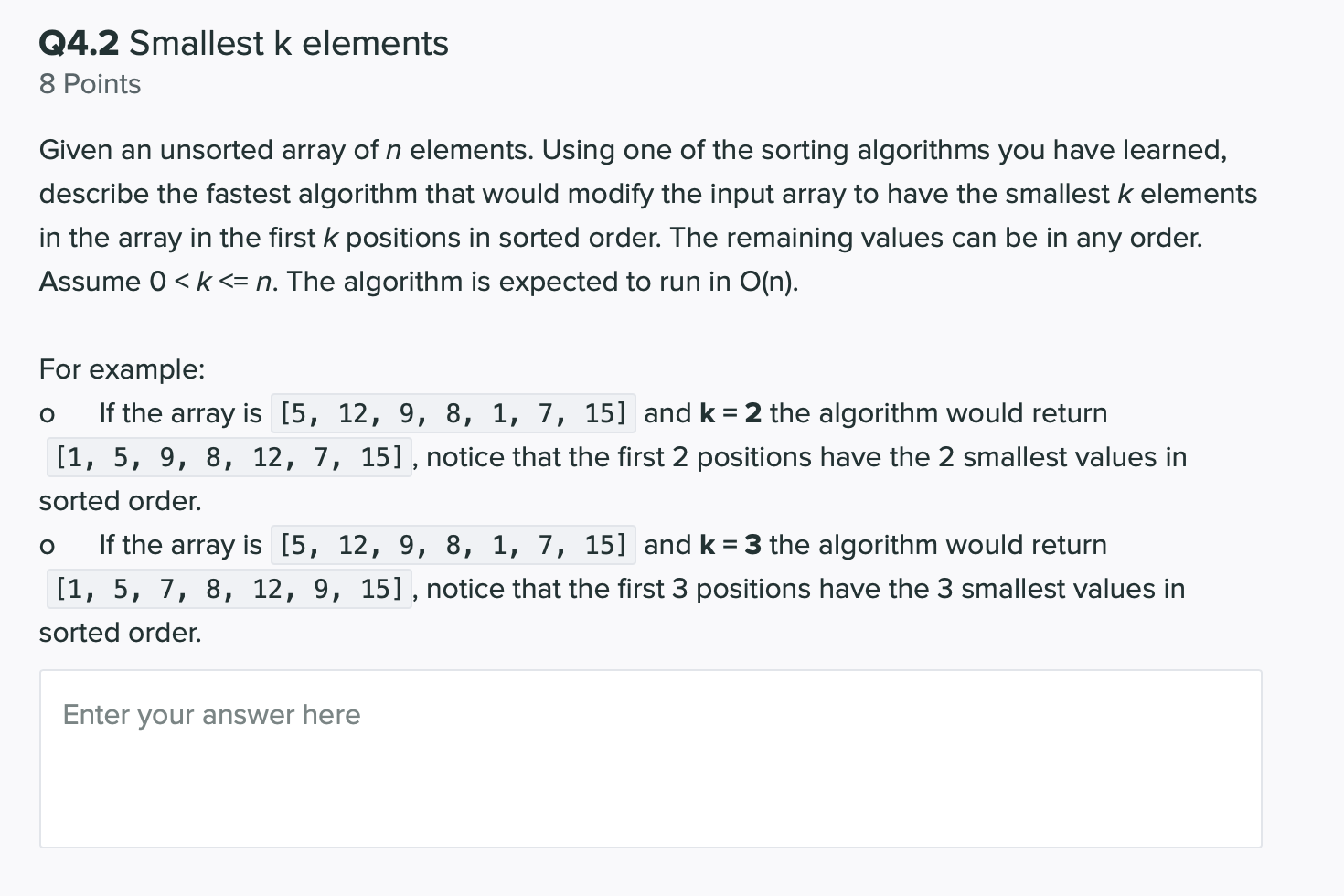Click the bold "k = 2" text

pyautogui.click(x=730, y=413)
